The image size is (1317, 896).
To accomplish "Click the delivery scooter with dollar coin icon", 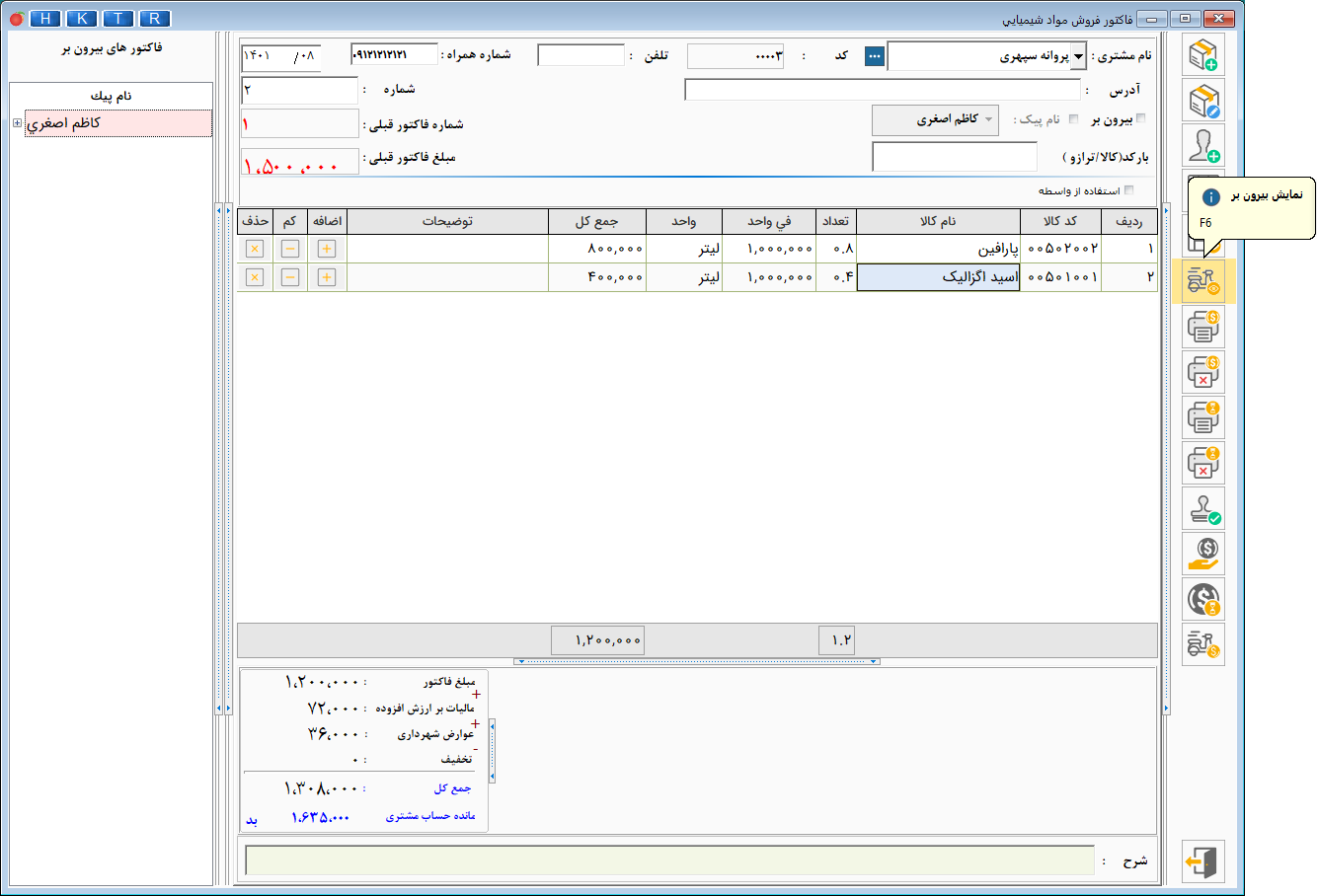I will tap(1202, 644).
